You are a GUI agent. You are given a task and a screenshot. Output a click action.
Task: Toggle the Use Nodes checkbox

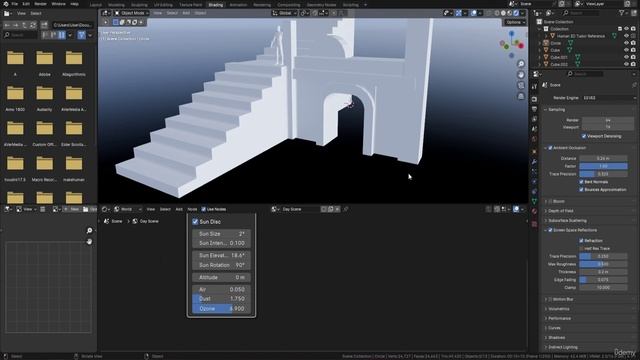tap(203, 209)
